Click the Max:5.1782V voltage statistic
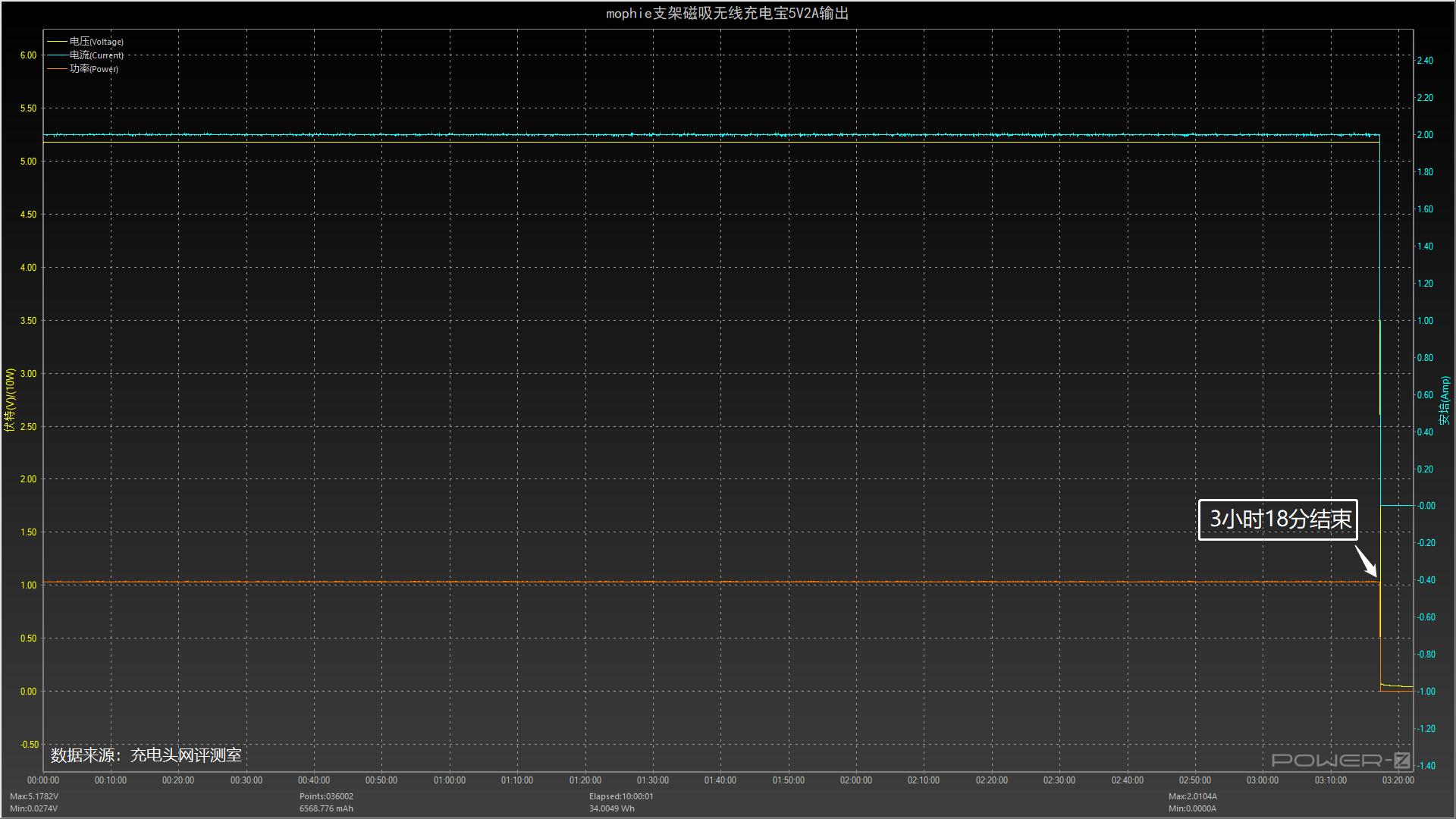Image resolution: width=1456 pixels, height=819 pixels. tap(34, 795)
